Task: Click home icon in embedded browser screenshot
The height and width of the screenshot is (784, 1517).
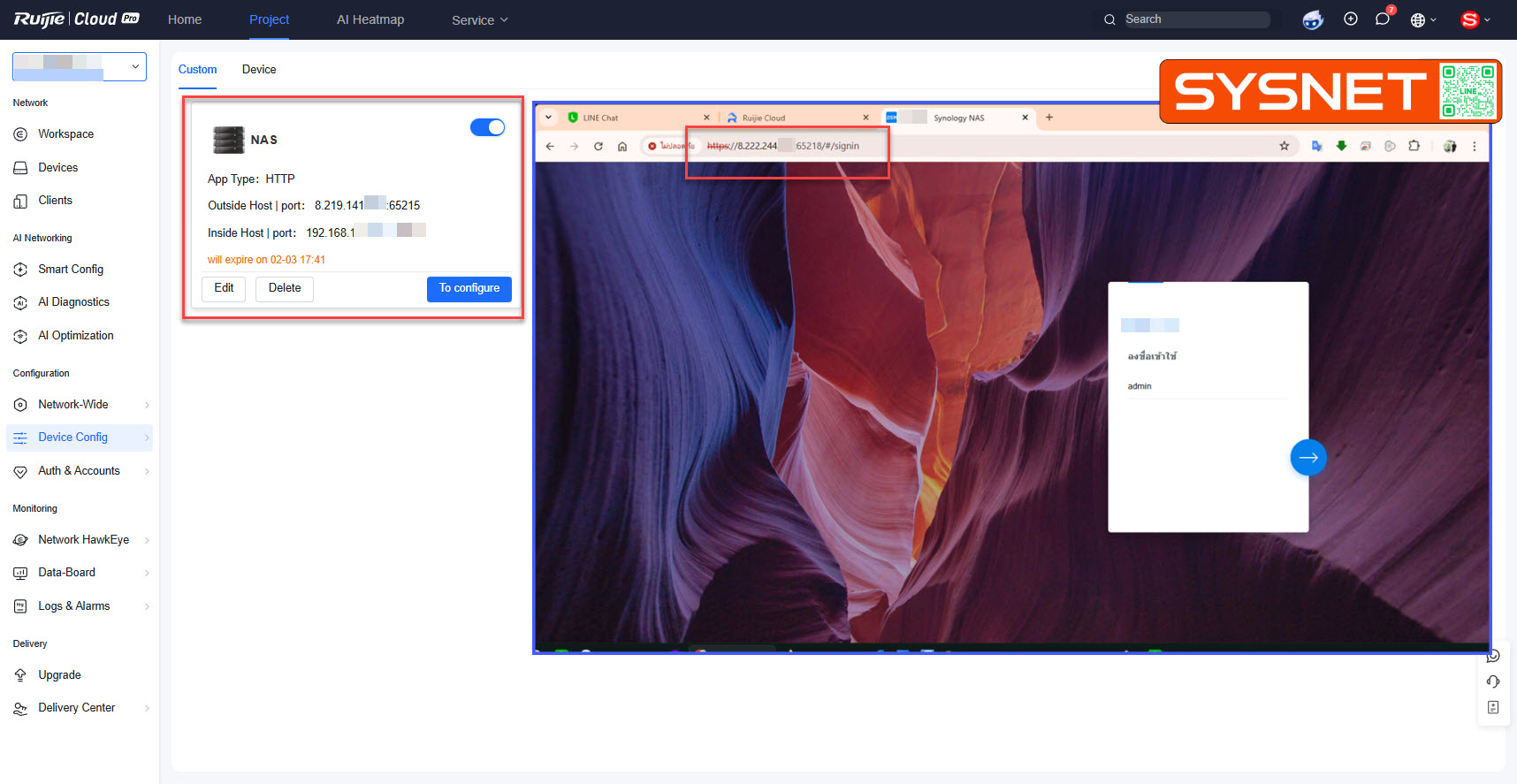Action: pyautogui.click(x=622, y=146)
